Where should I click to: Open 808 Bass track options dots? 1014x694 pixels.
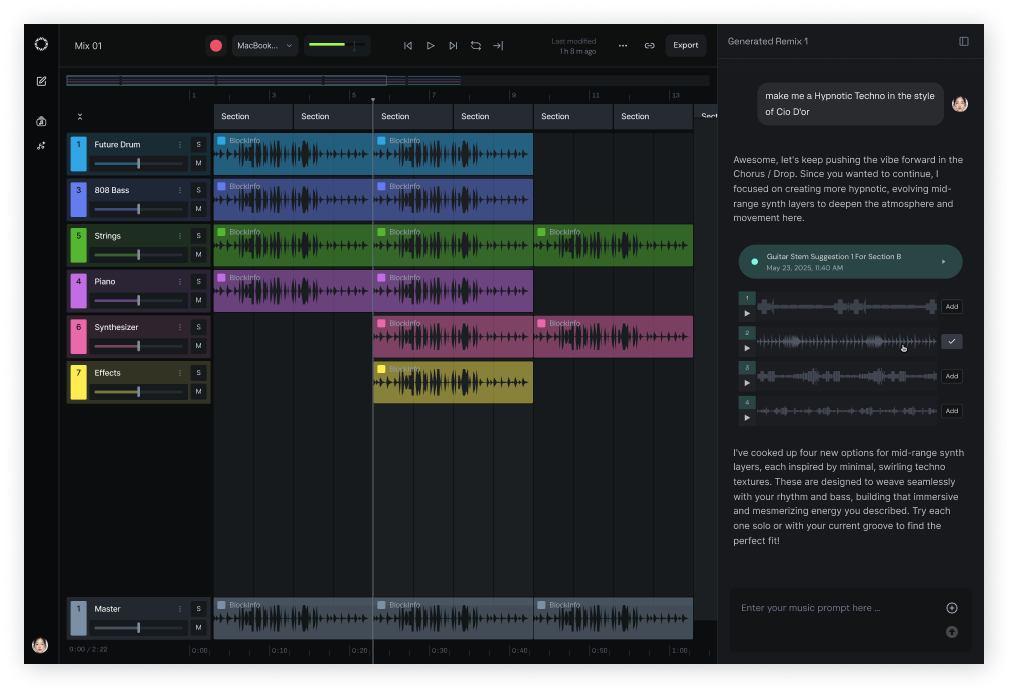pyautogui.click(x=180, y=190)
